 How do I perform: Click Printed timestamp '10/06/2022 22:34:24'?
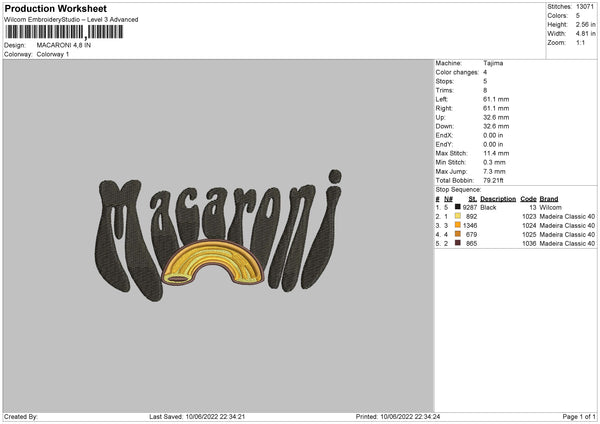(410, 417)
